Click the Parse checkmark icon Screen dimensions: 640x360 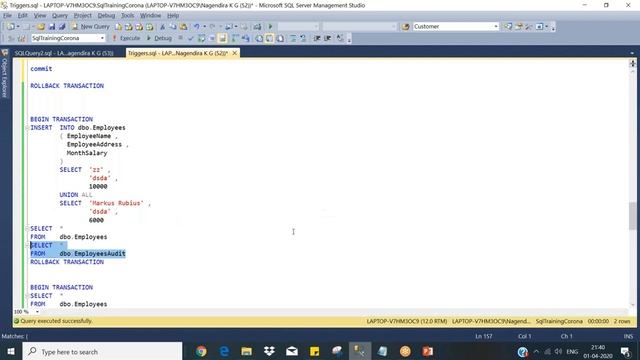(x=191, y=38)
